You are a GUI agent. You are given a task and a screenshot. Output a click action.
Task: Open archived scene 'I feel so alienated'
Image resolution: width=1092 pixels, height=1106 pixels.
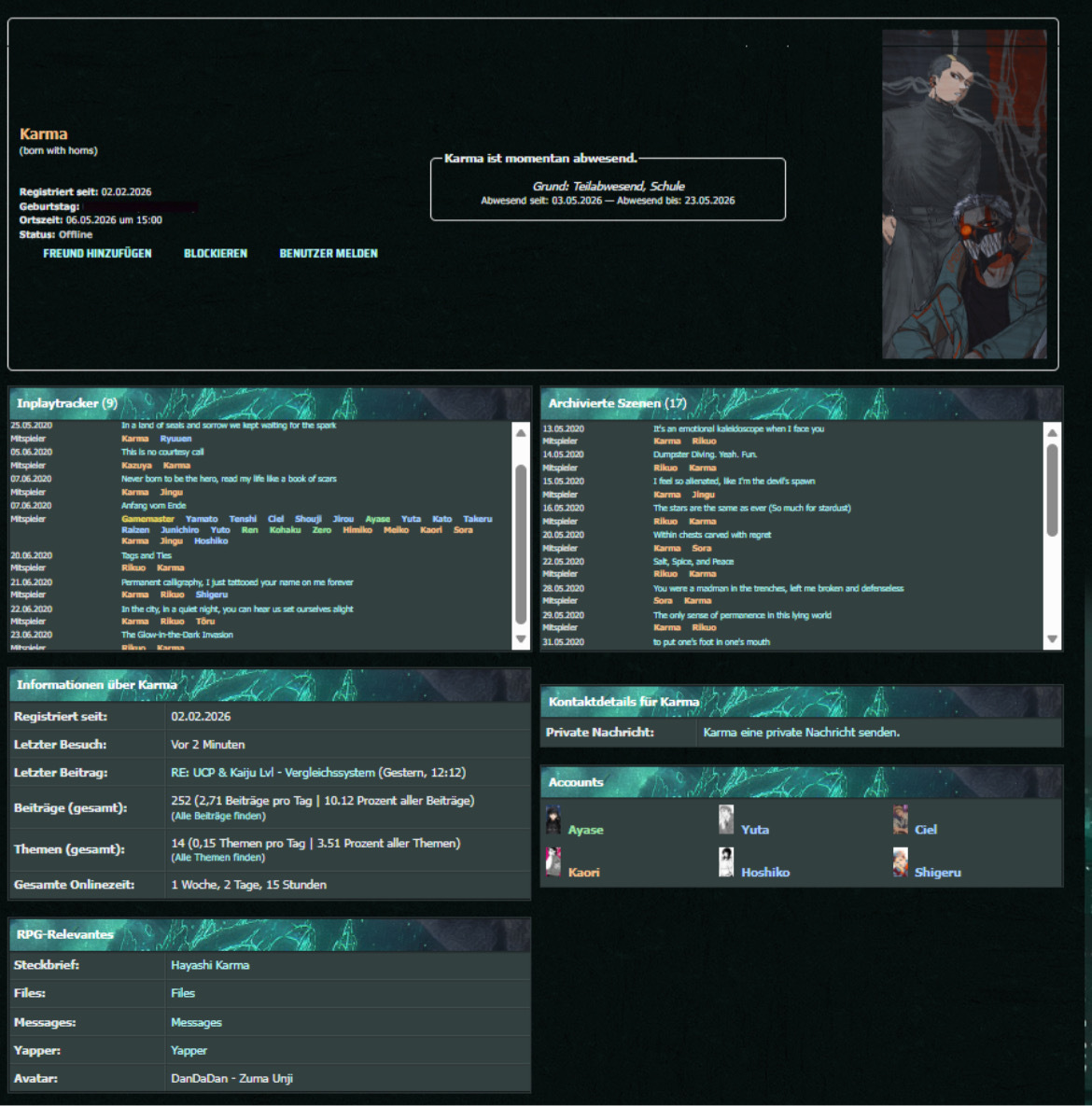pos(734,482)
